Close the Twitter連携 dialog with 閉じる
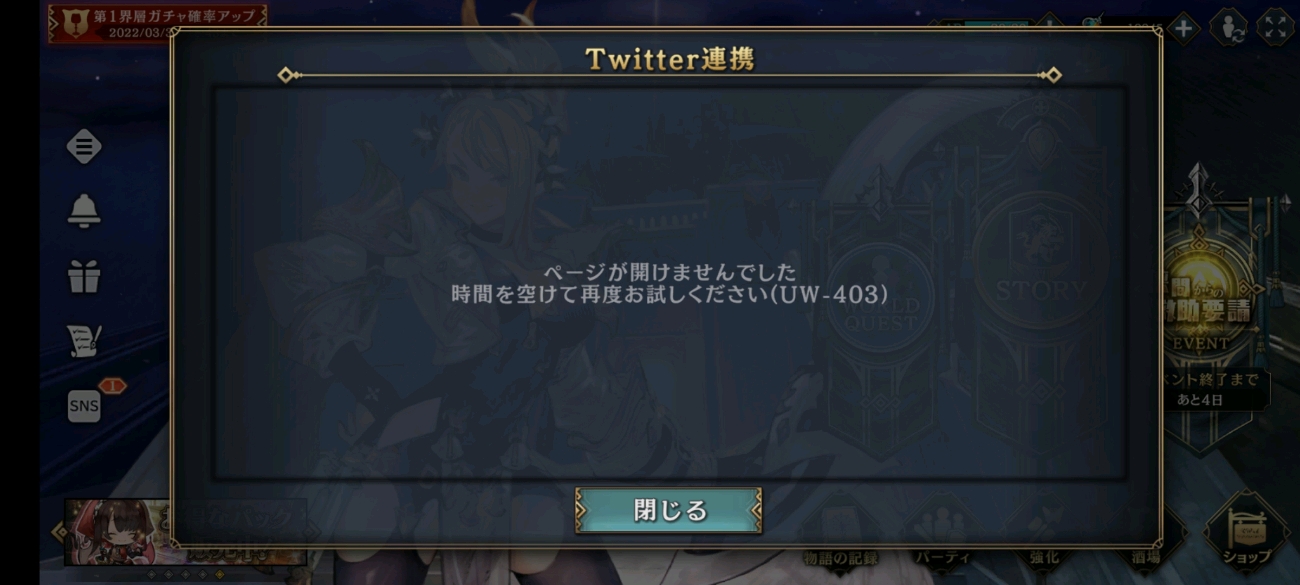The width and height of the screenshot is (1300, 585). (668, 510)
